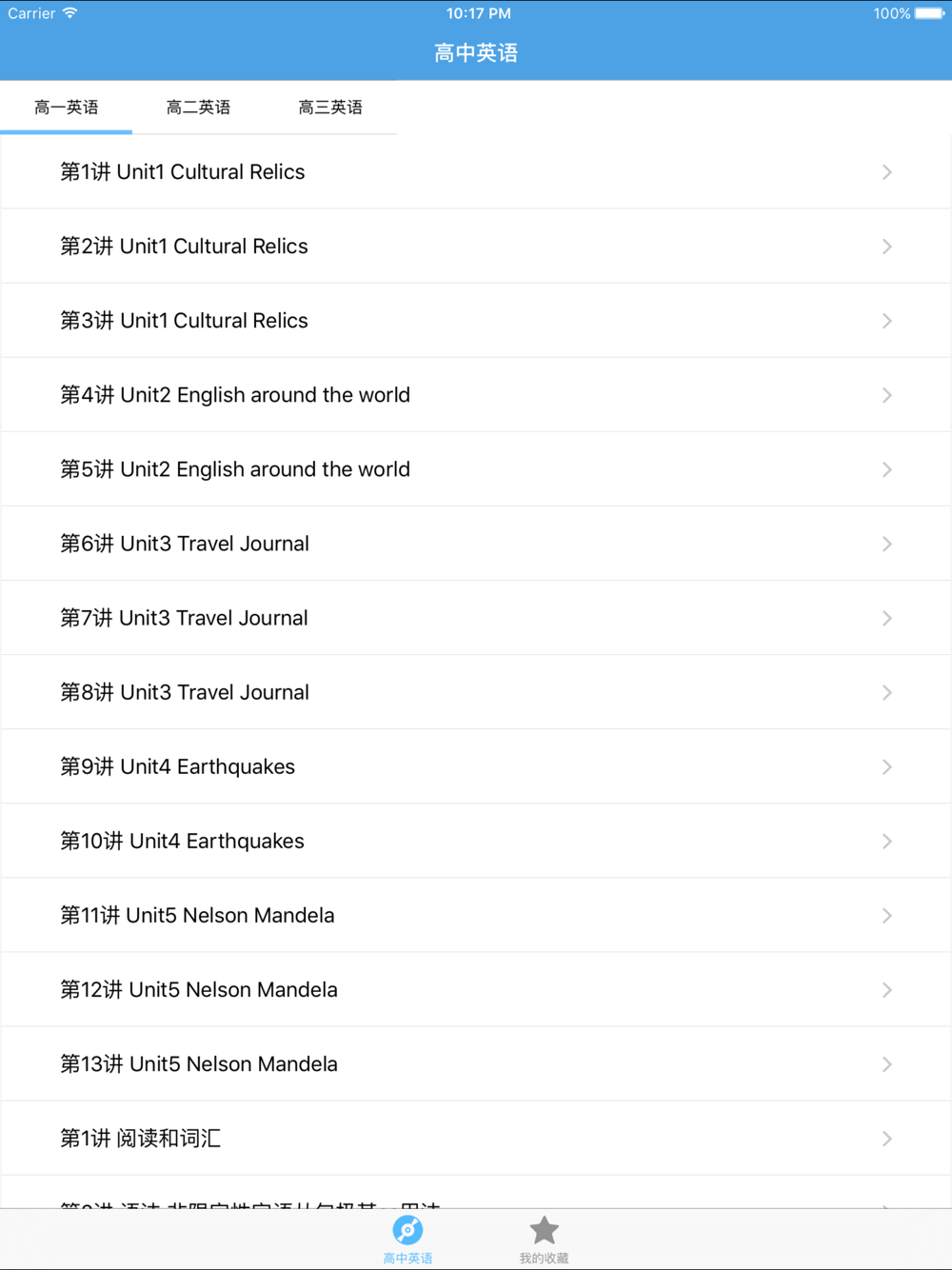
Task: Open 第1讲 Unit1 Cultural Relics lesson
Action: pos(183,172)
